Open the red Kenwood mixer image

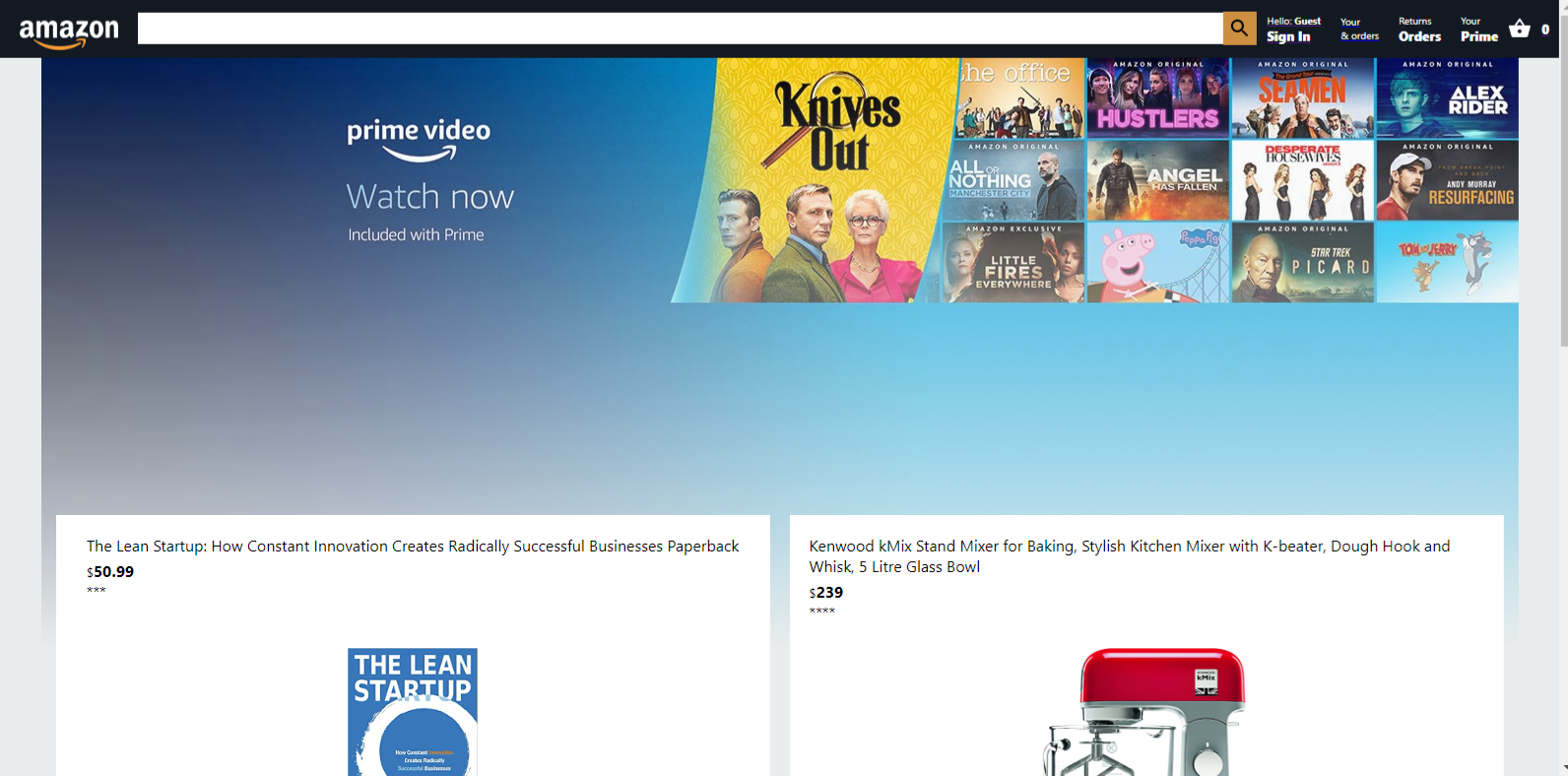pos(1145,712)
